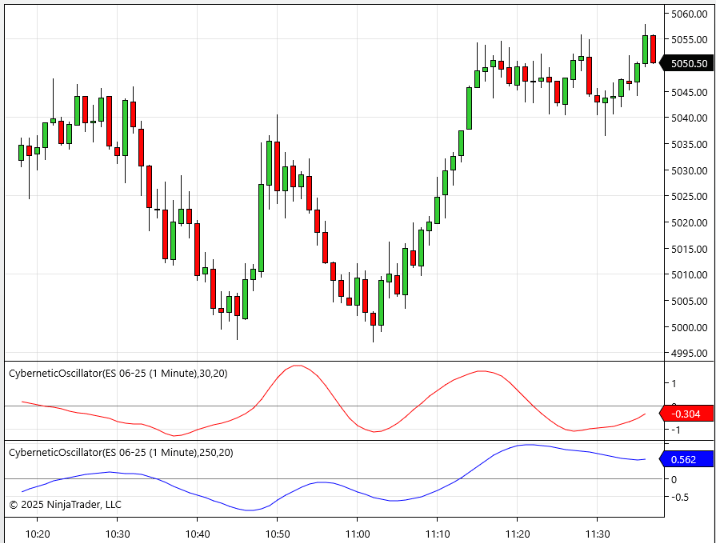Viewport: 716px width, 543px height.
Task: Click the highest peak of red oscillator line
Action: click(x=296, y=366)
